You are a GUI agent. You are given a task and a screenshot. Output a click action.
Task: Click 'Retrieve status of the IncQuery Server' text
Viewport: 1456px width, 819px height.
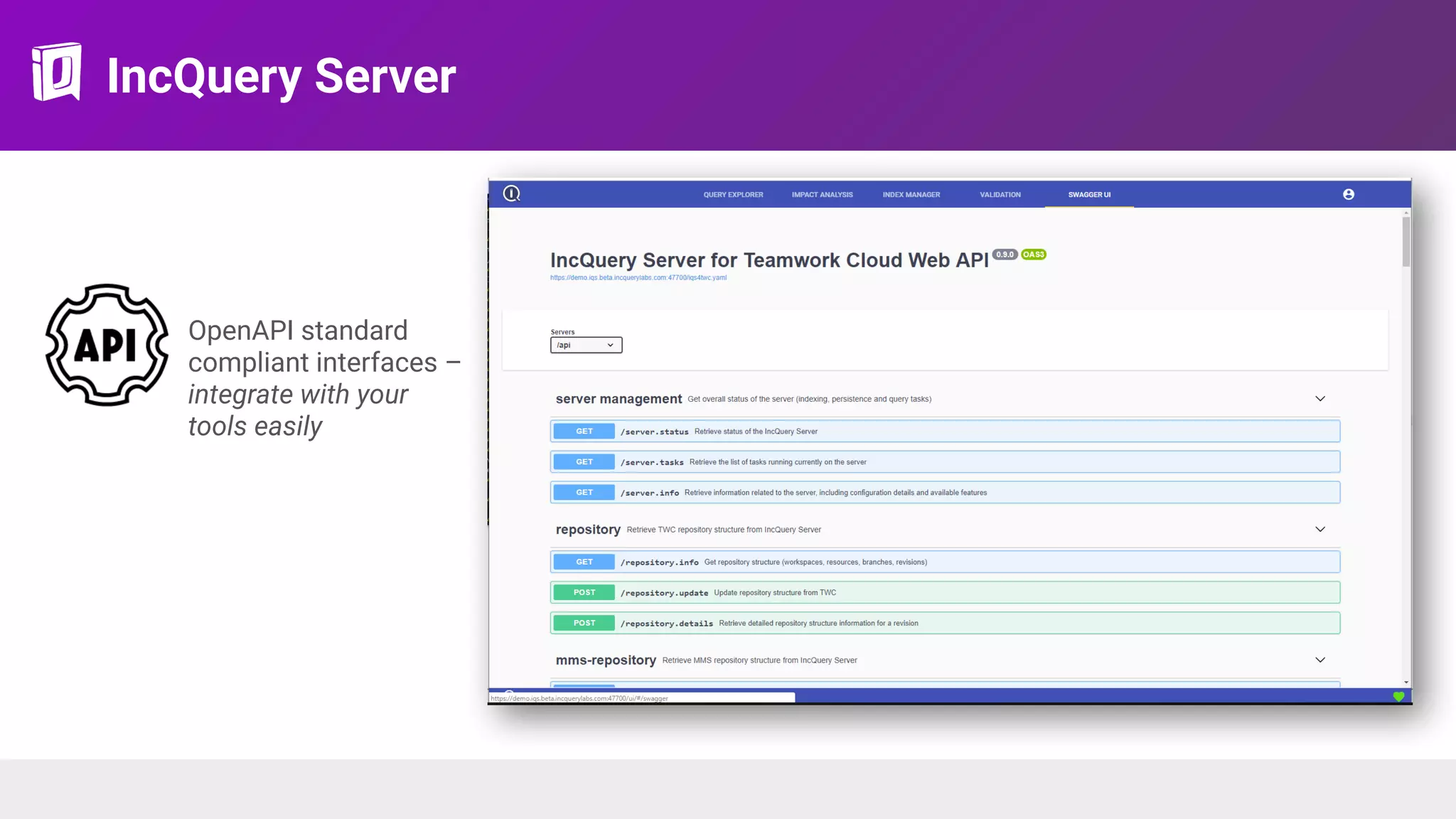(x=756, y=432)
